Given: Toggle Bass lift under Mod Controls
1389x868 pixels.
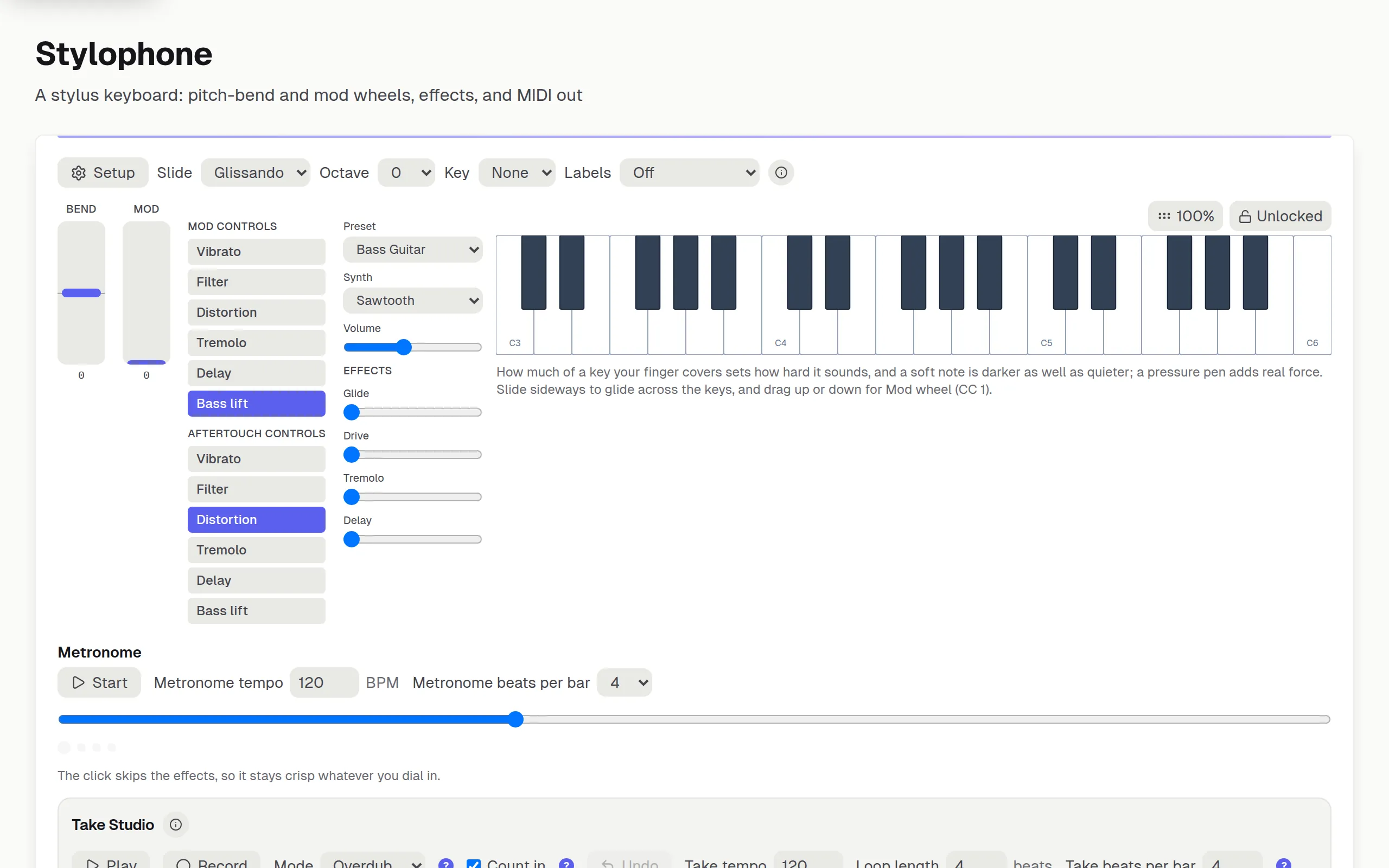Looking at the screenshot, I should tap(257, 404).
